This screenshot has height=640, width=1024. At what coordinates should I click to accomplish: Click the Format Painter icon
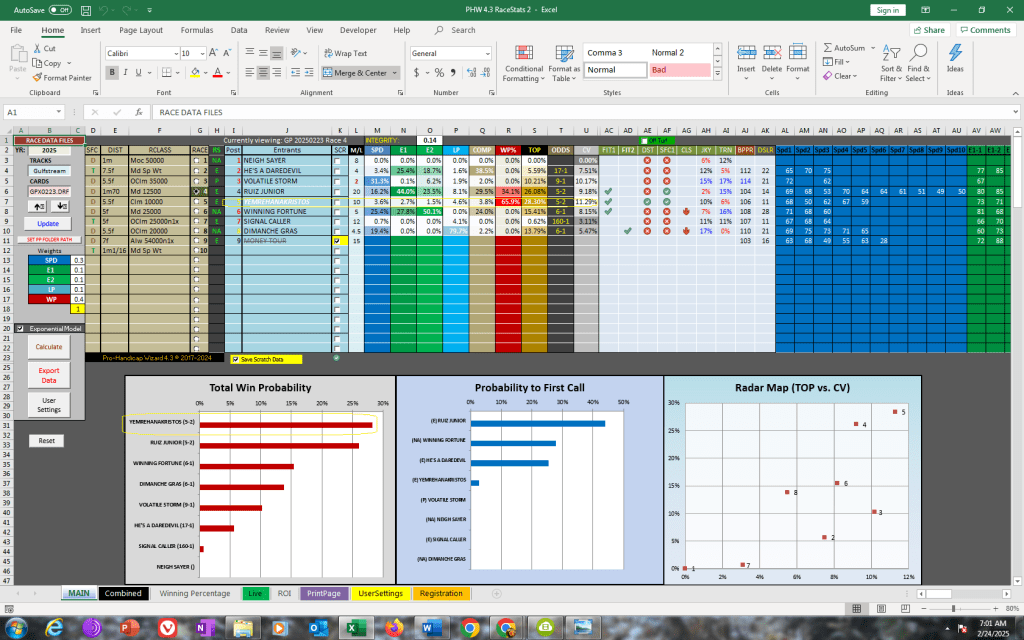click(x=38, y=77)
